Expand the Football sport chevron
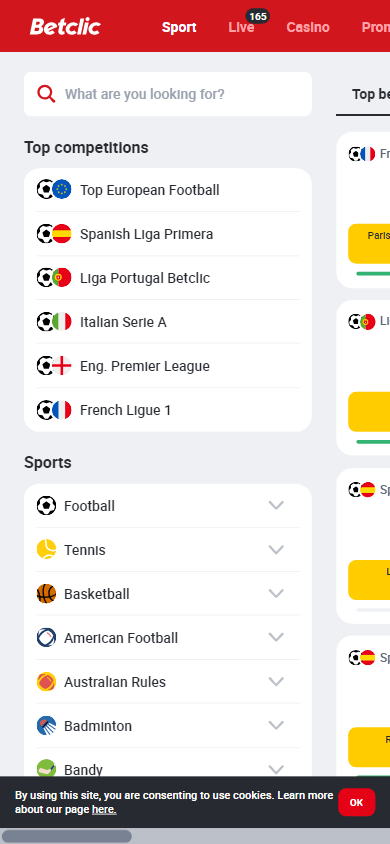 click(x=276, y=505)
